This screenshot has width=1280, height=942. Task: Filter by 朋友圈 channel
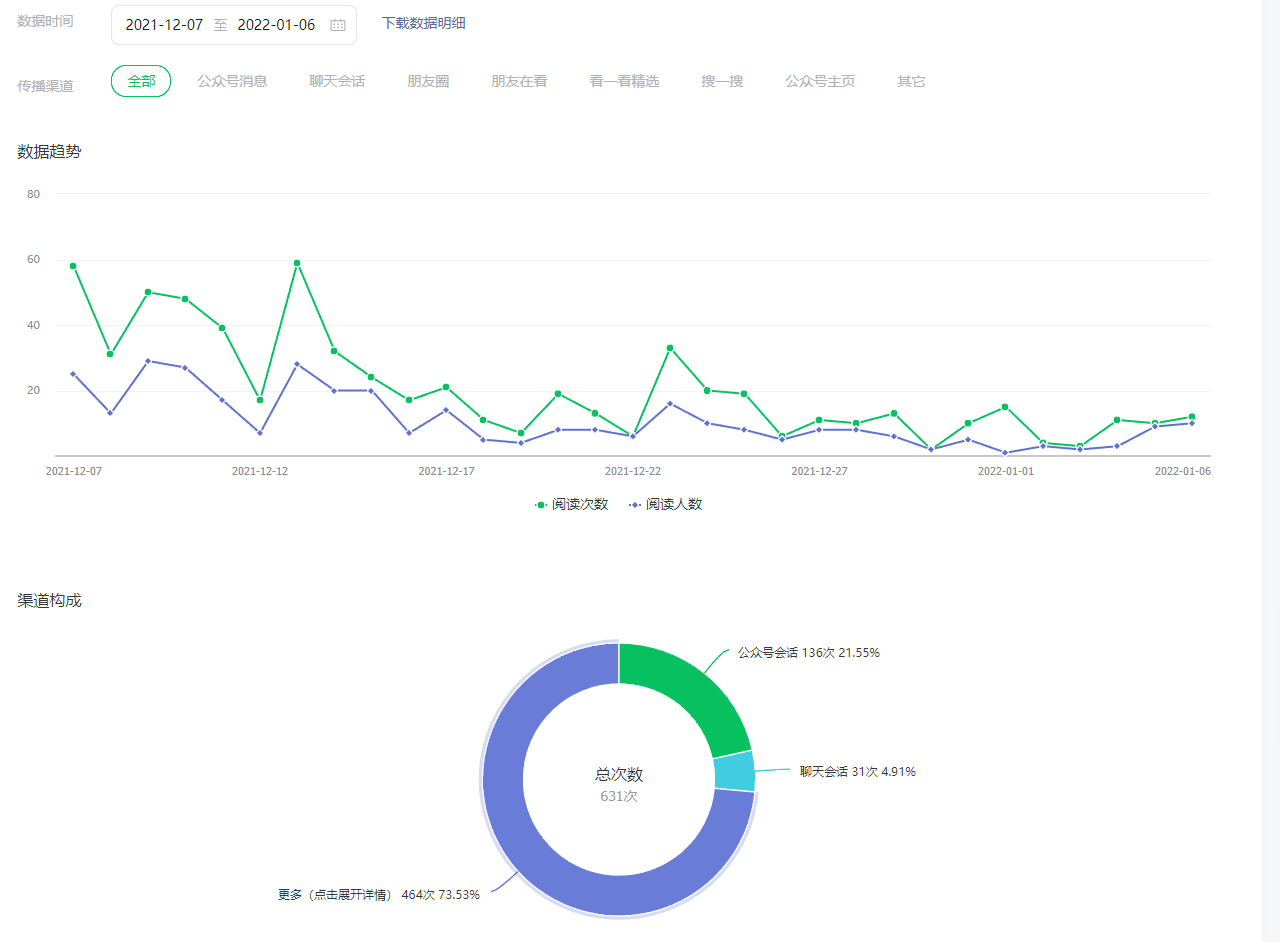tap(428, 81)
